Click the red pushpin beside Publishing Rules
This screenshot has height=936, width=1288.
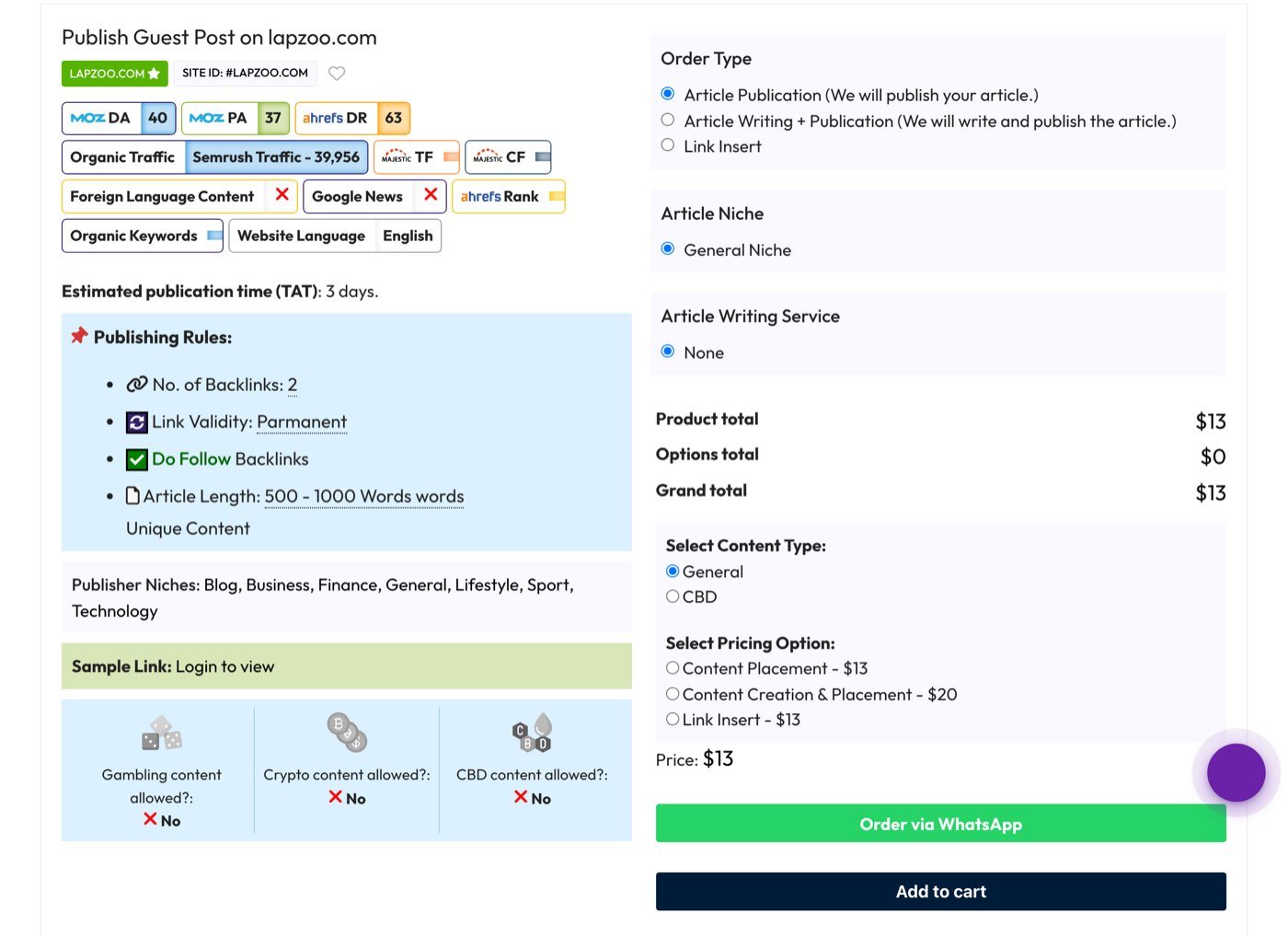pyautogui.click(x=79, y=336)
